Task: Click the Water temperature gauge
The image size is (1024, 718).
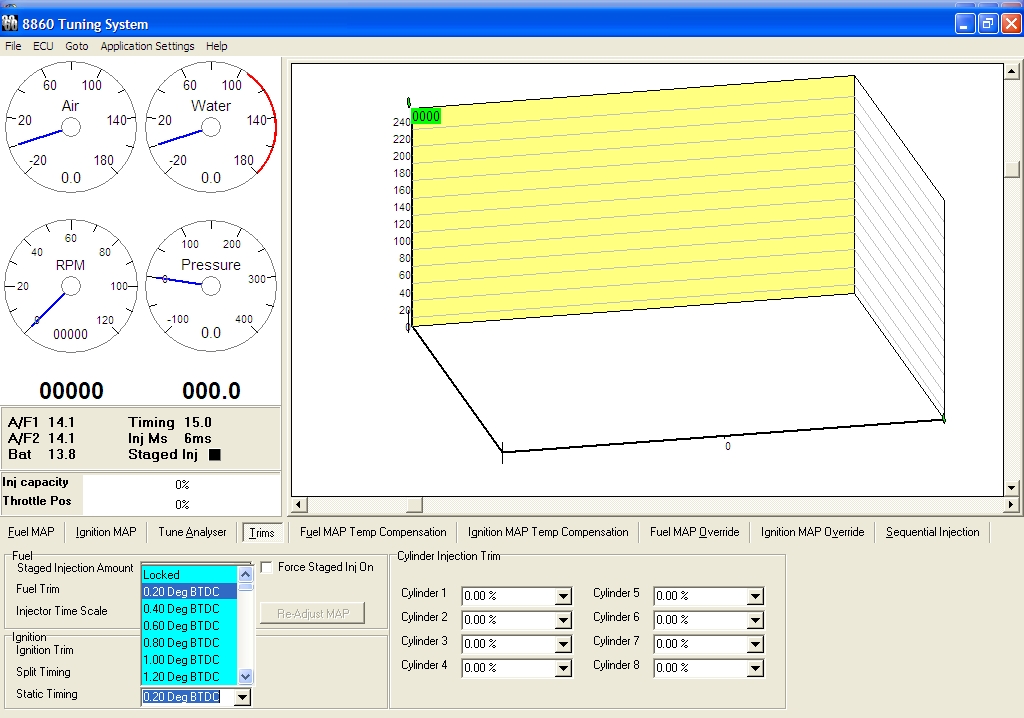Action: (211, 126)
